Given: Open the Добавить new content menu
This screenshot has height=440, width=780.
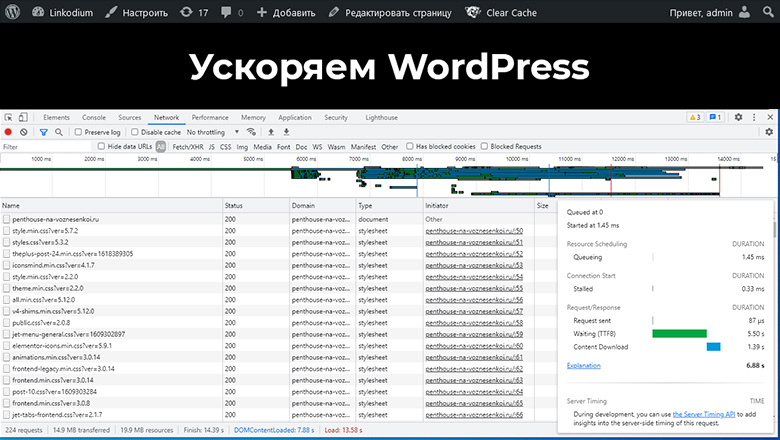Looking at the screenshot, I should (286, 12).
